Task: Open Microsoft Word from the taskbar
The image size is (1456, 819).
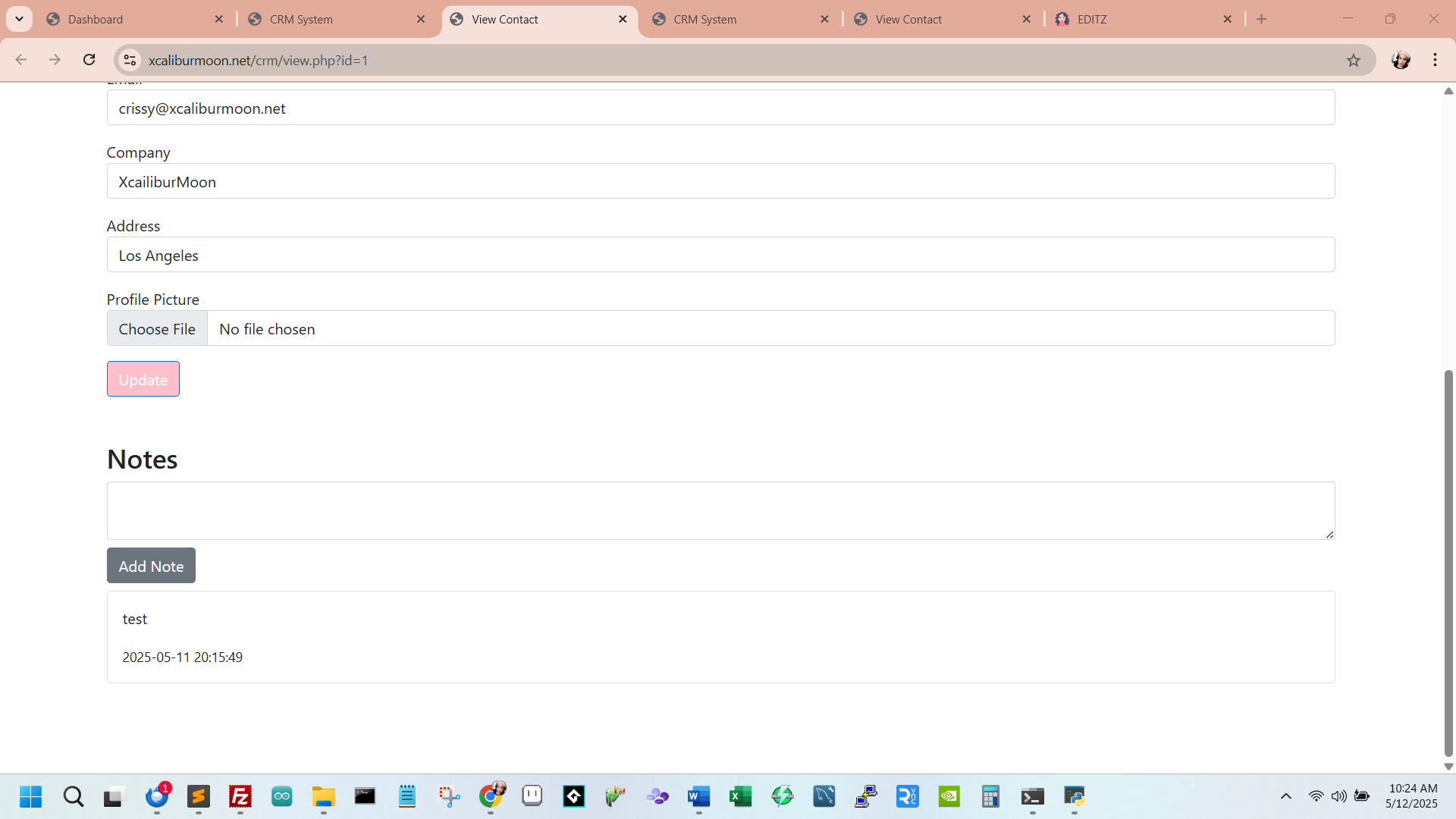Action: 698,796
